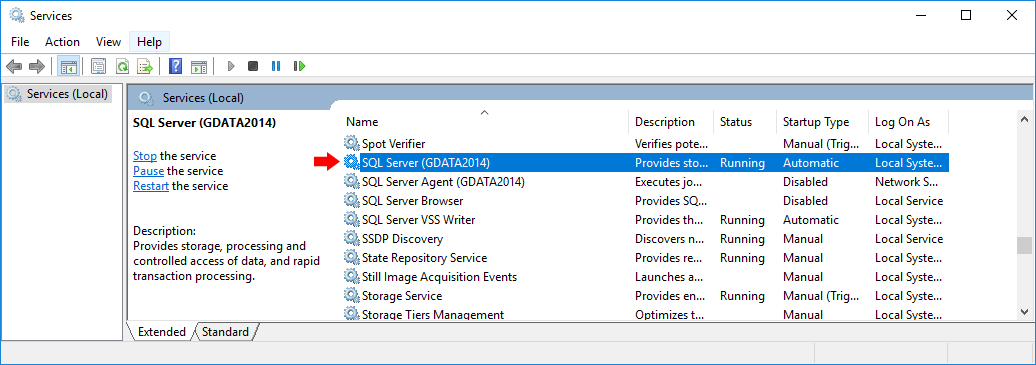Screen dimensions: 1036x365
Task: Open the View menu
Action: coord(108,42)
